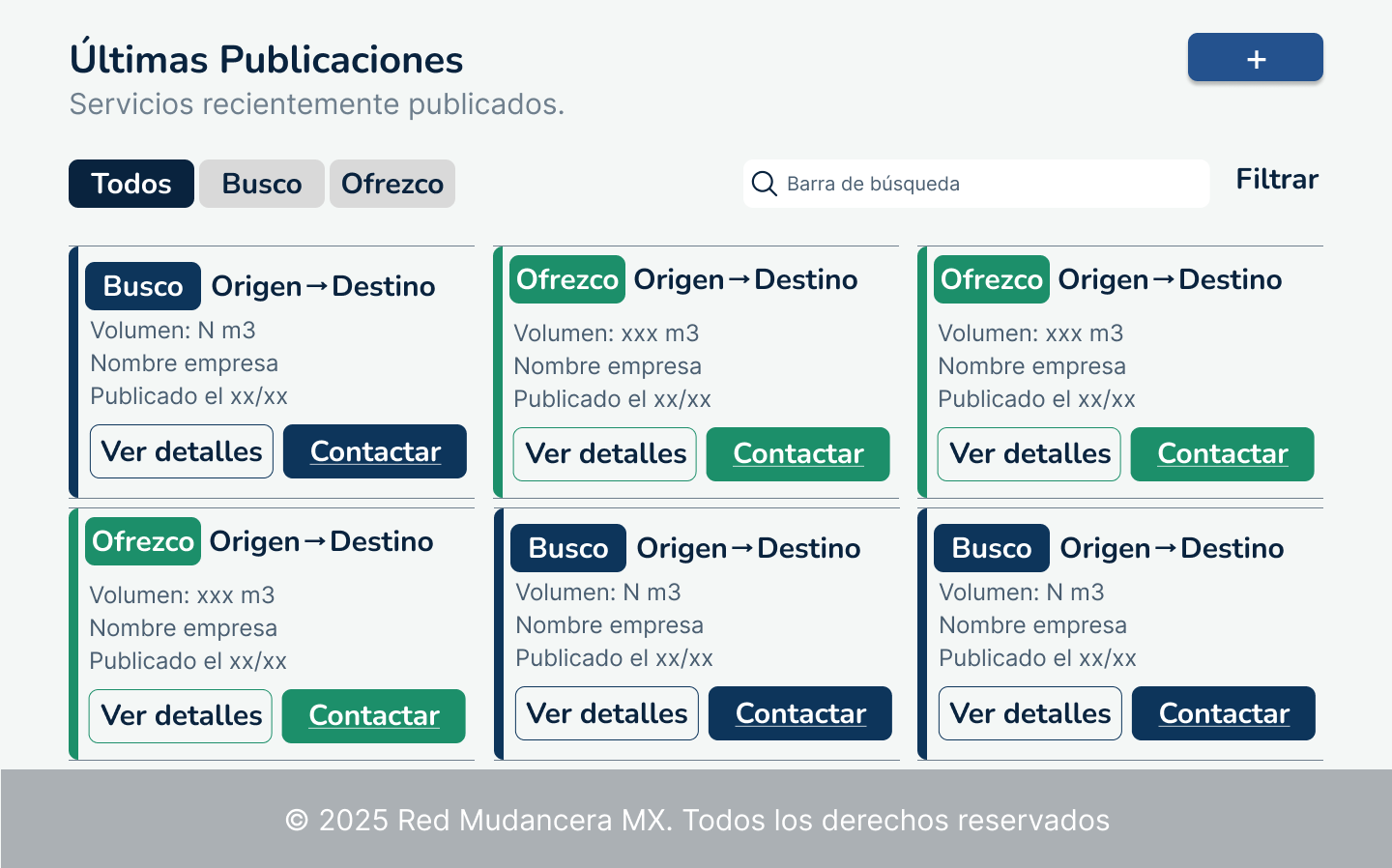Click the Busco badge on the bottom-middle card

point(567,548)
